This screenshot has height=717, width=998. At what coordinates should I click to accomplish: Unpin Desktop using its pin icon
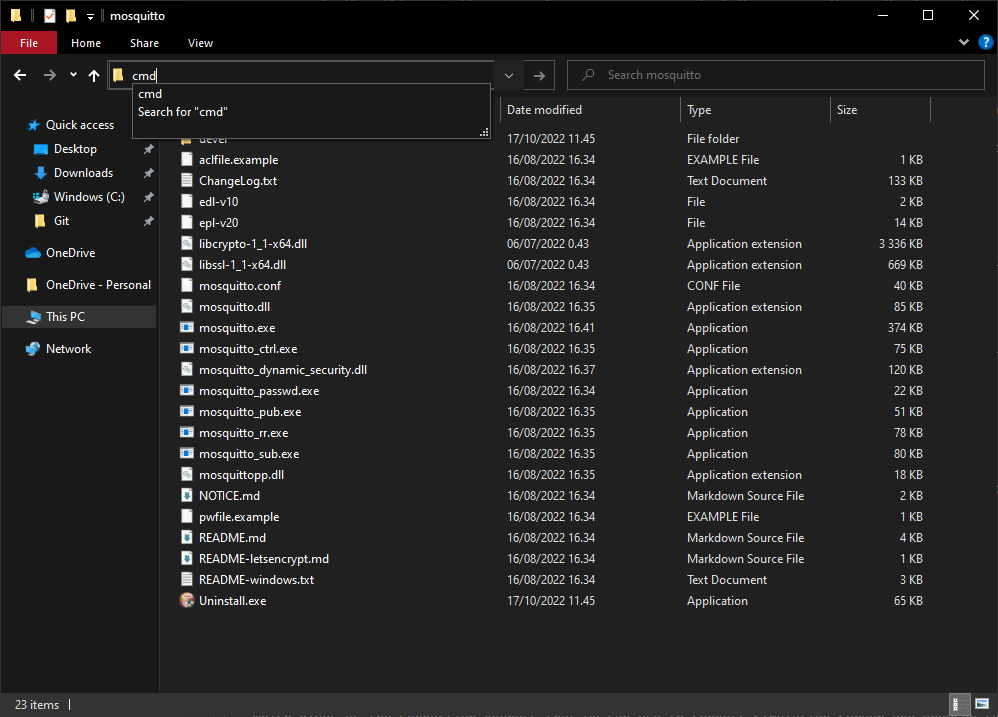coord(148,149)
